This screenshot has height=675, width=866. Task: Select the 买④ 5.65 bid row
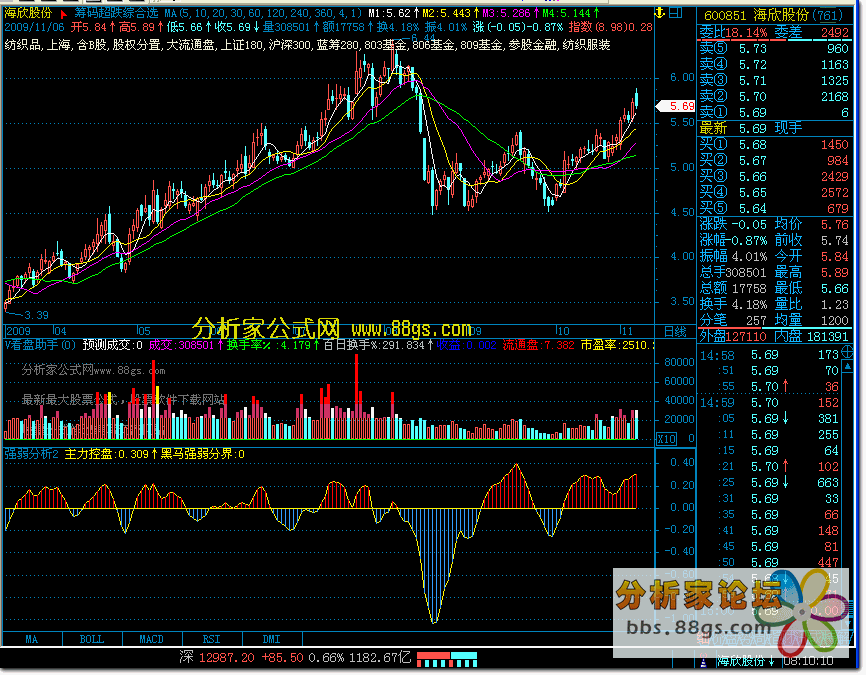click(774, 193)
